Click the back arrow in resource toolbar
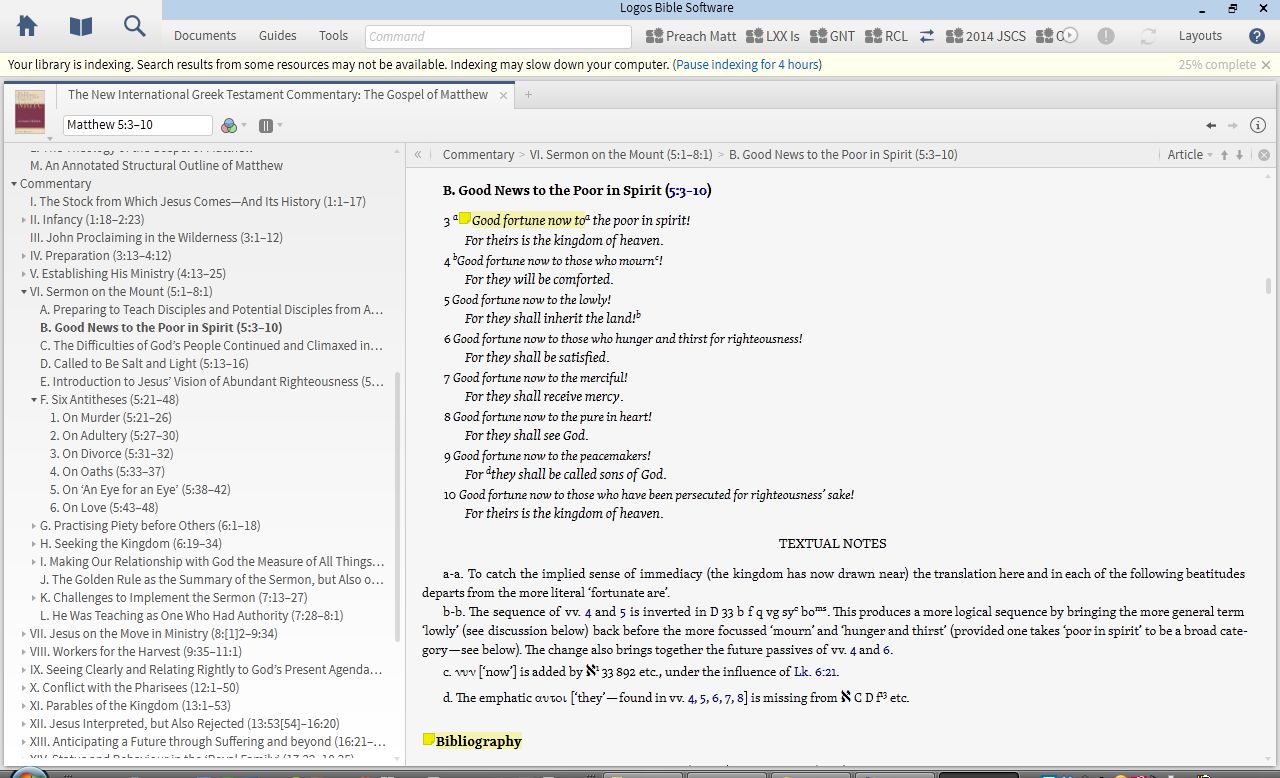 pos(1211,125)
